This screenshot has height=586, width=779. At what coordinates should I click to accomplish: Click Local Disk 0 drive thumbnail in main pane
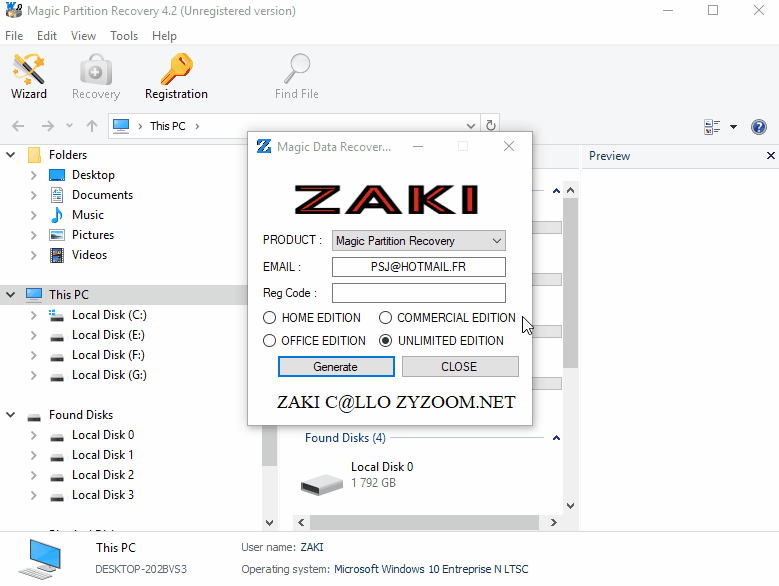click(x=321, y=484)
